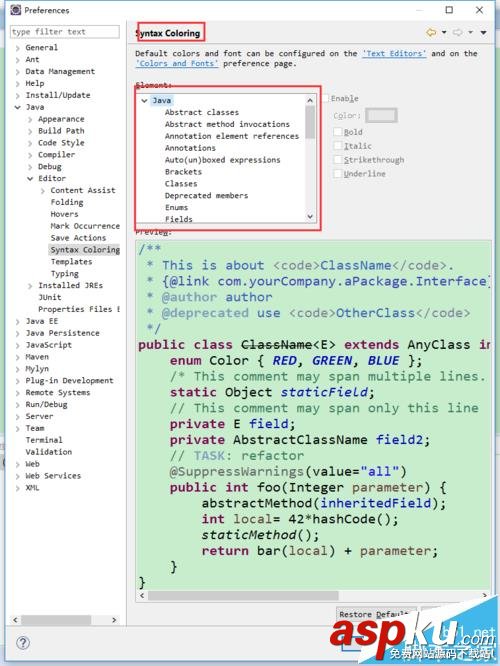Open the preferences view menu triangle
This screenshot has height=666, width=500.
click(x=483, y=33)
